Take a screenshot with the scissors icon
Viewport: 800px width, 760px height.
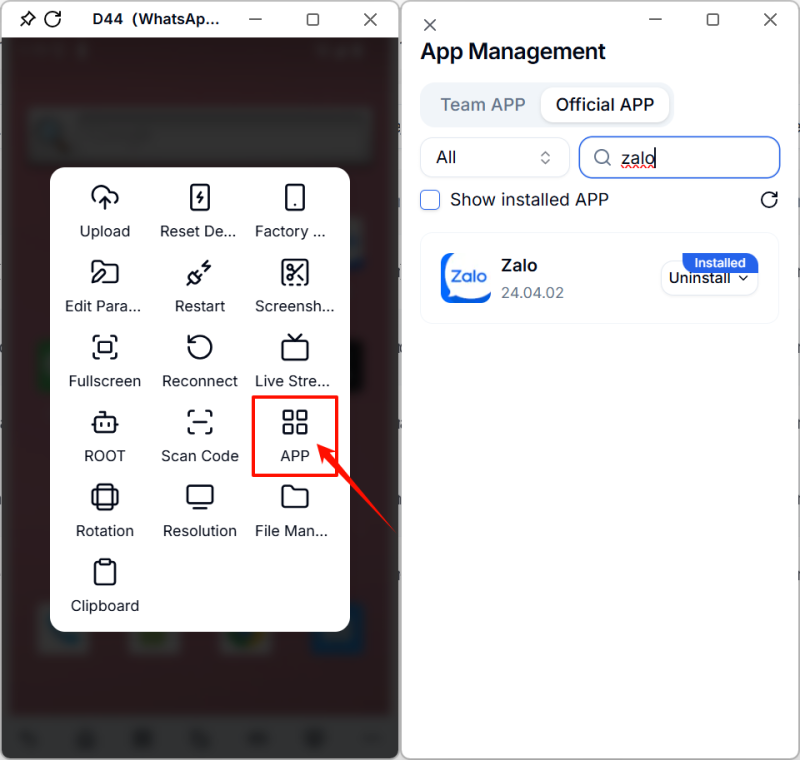tap(295, 272)
